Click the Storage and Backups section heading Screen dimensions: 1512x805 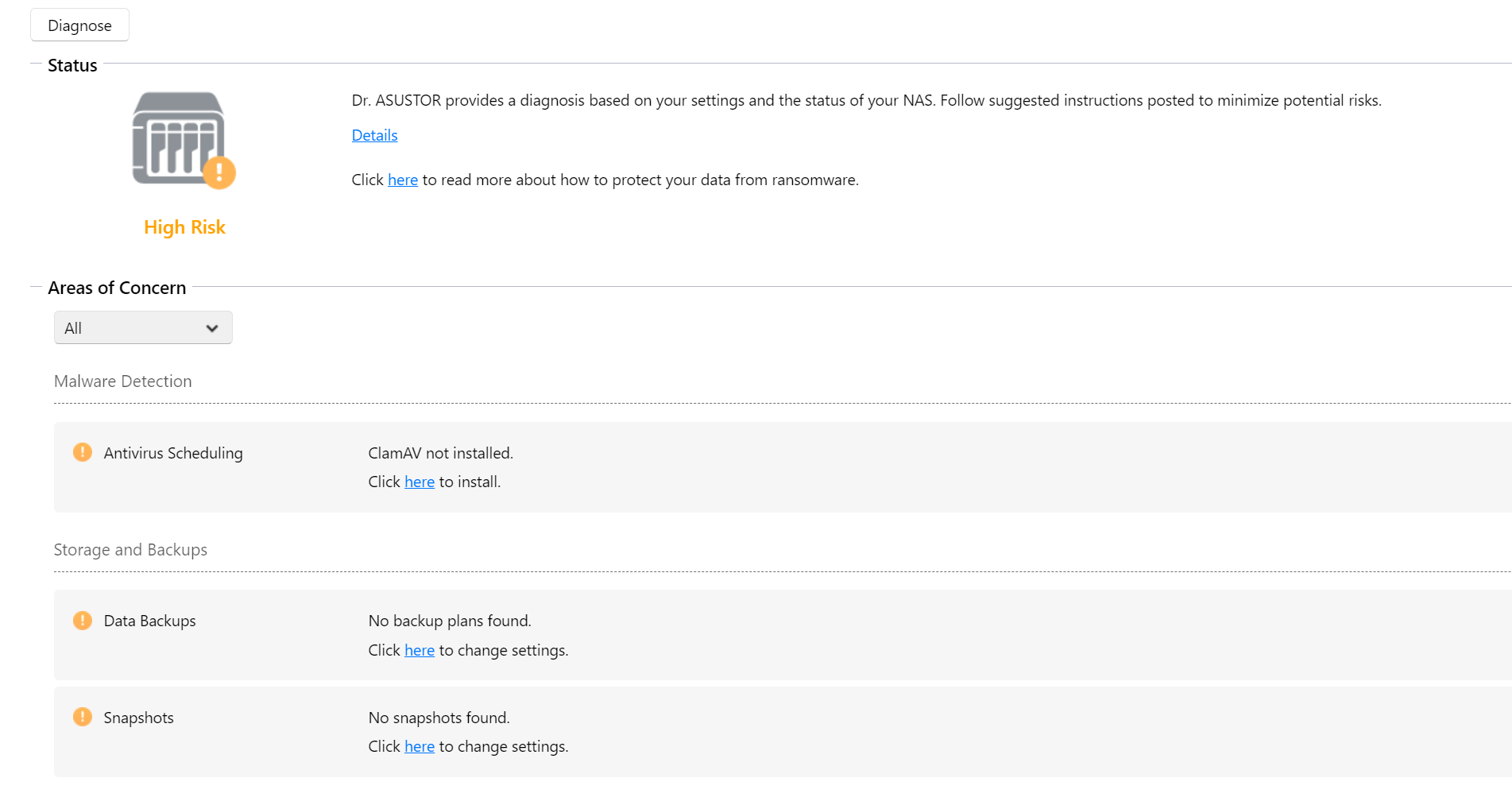tap(130, 550)
